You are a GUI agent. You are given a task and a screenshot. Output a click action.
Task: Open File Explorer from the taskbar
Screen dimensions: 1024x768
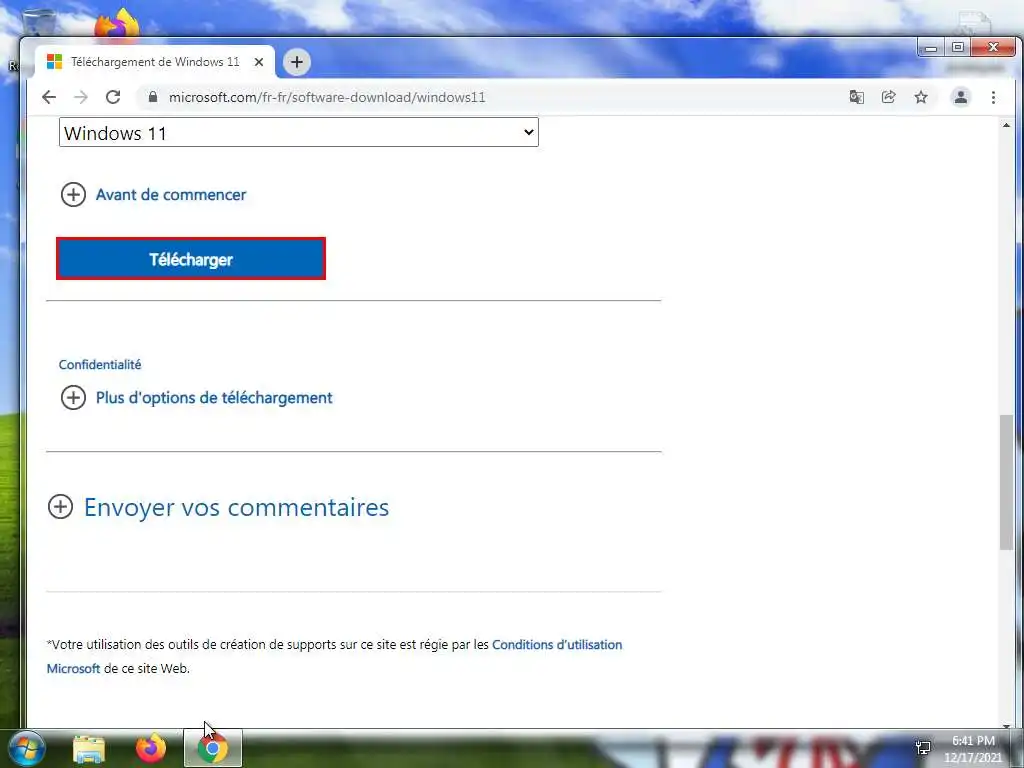click(89, 749)
